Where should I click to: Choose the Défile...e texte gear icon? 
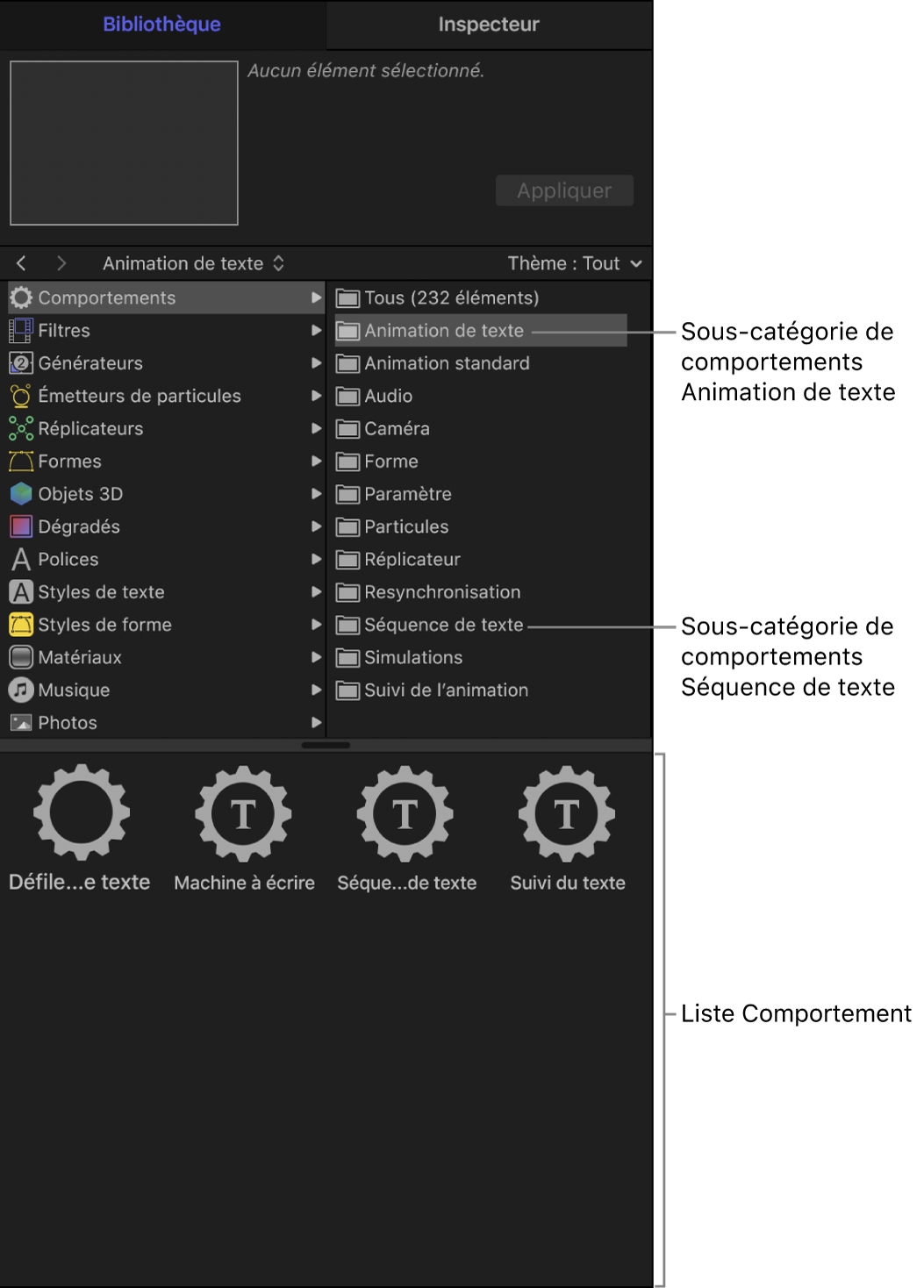coord(82,812)
